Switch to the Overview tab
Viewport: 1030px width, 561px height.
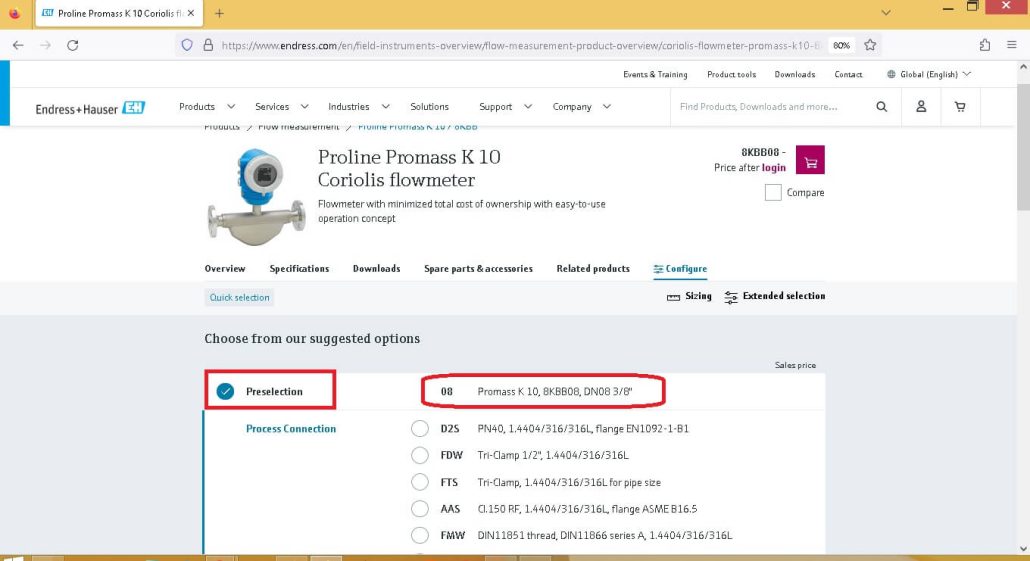(x=225, y=269)
